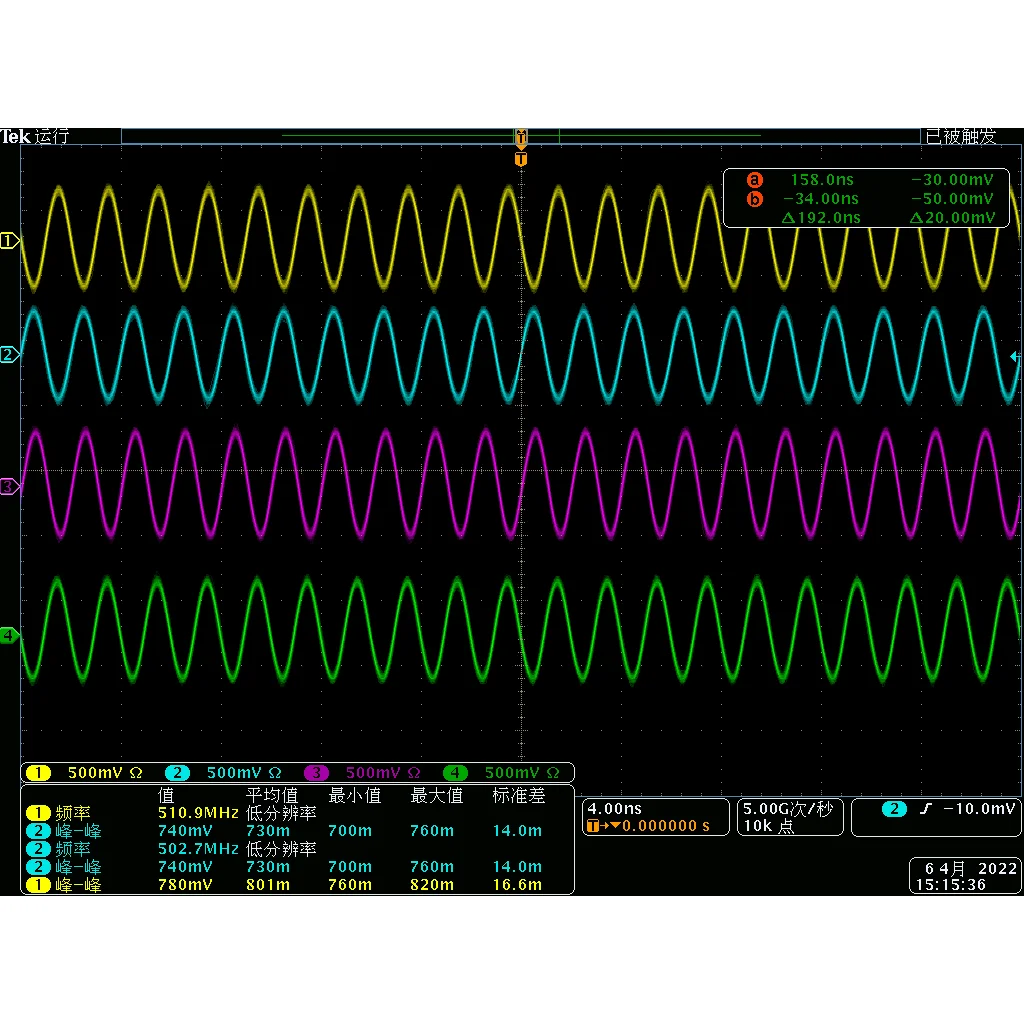Click the date and time display
This screenshot has height=1024, width=1024.
965,876
